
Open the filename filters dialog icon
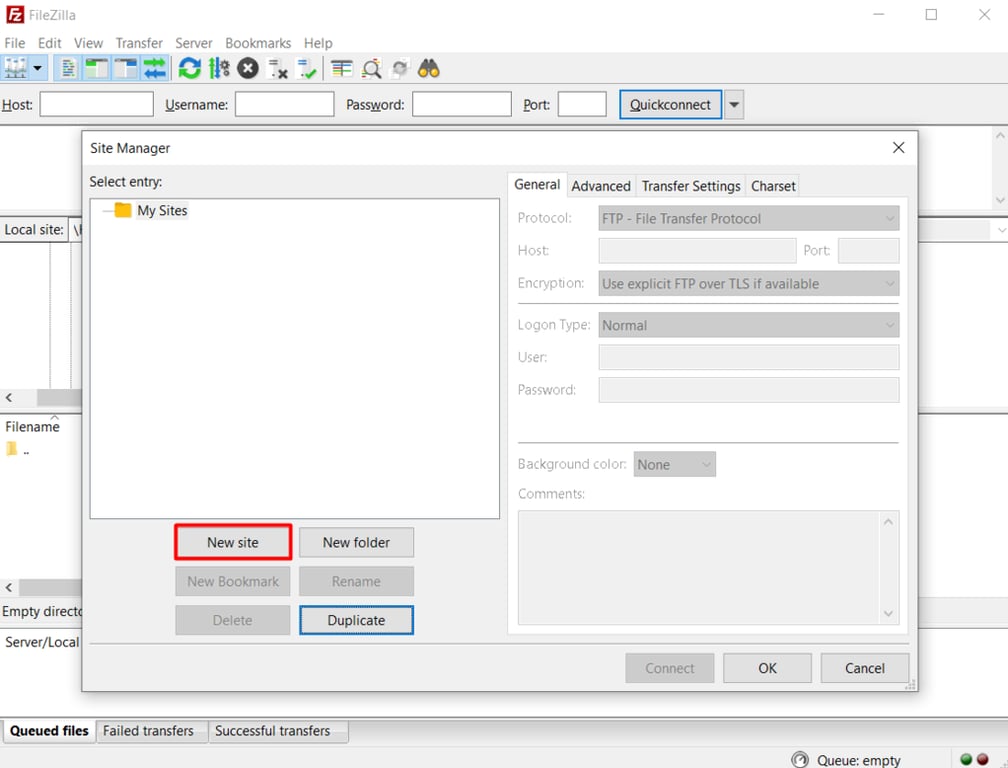click(x=341, y=68)
